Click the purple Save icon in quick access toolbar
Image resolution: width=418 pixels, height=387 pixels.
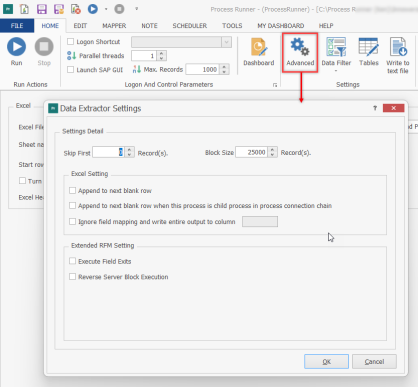pyautogui.click(x=42, y=9)
